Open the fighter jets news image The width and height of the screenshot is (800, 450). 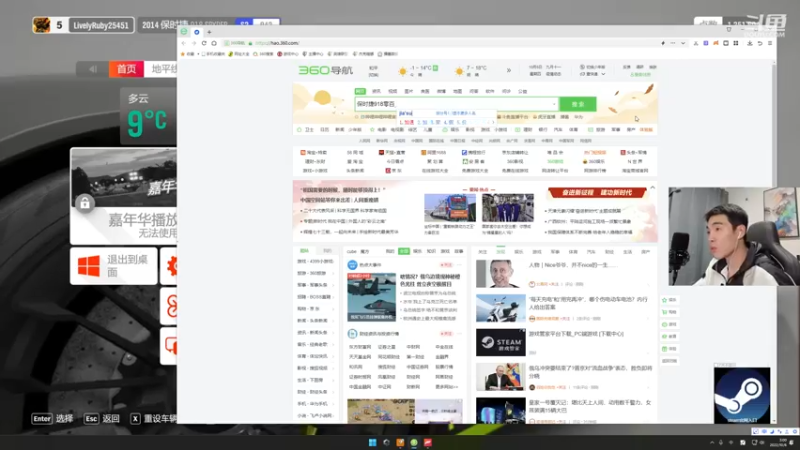pyautogui.click(x=371, y=297)
